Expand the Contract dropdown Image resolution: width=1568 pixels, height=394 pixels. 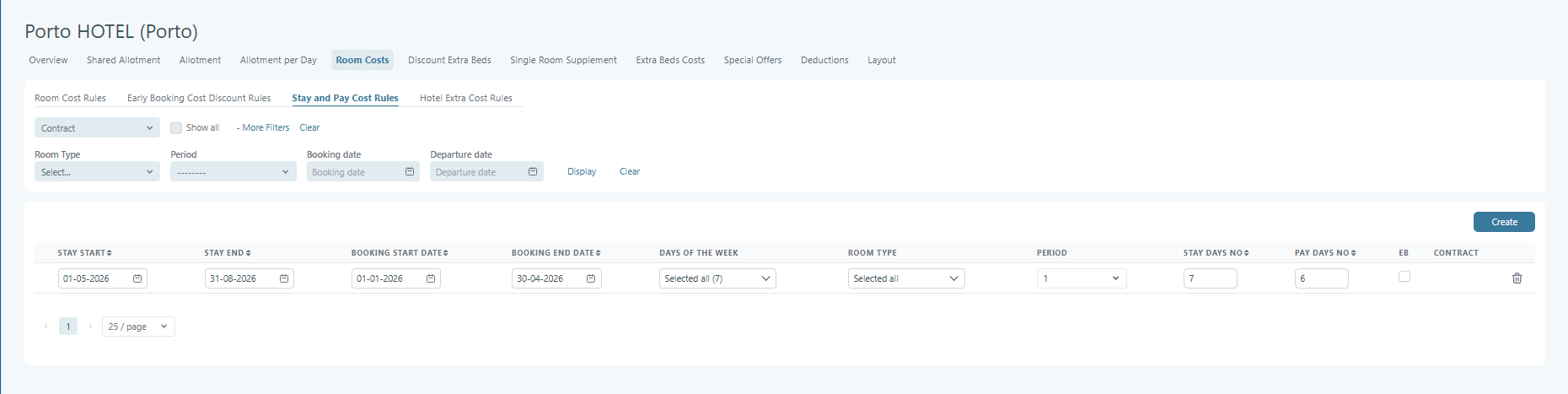point(97,128)
